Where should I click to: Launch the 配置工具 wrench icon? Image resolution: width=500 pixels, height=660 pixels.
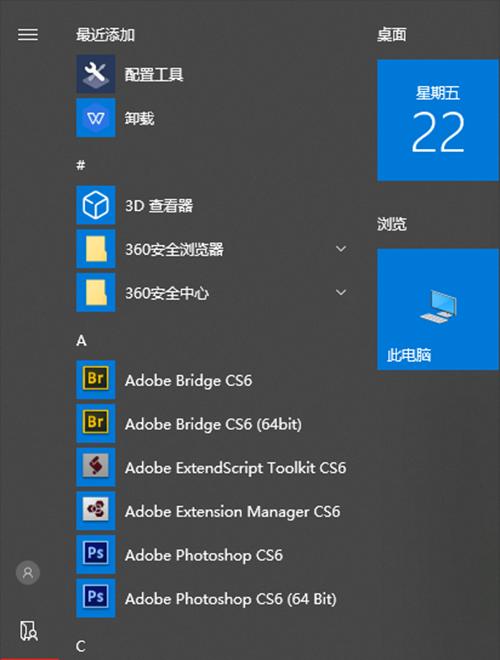point(96,74)
